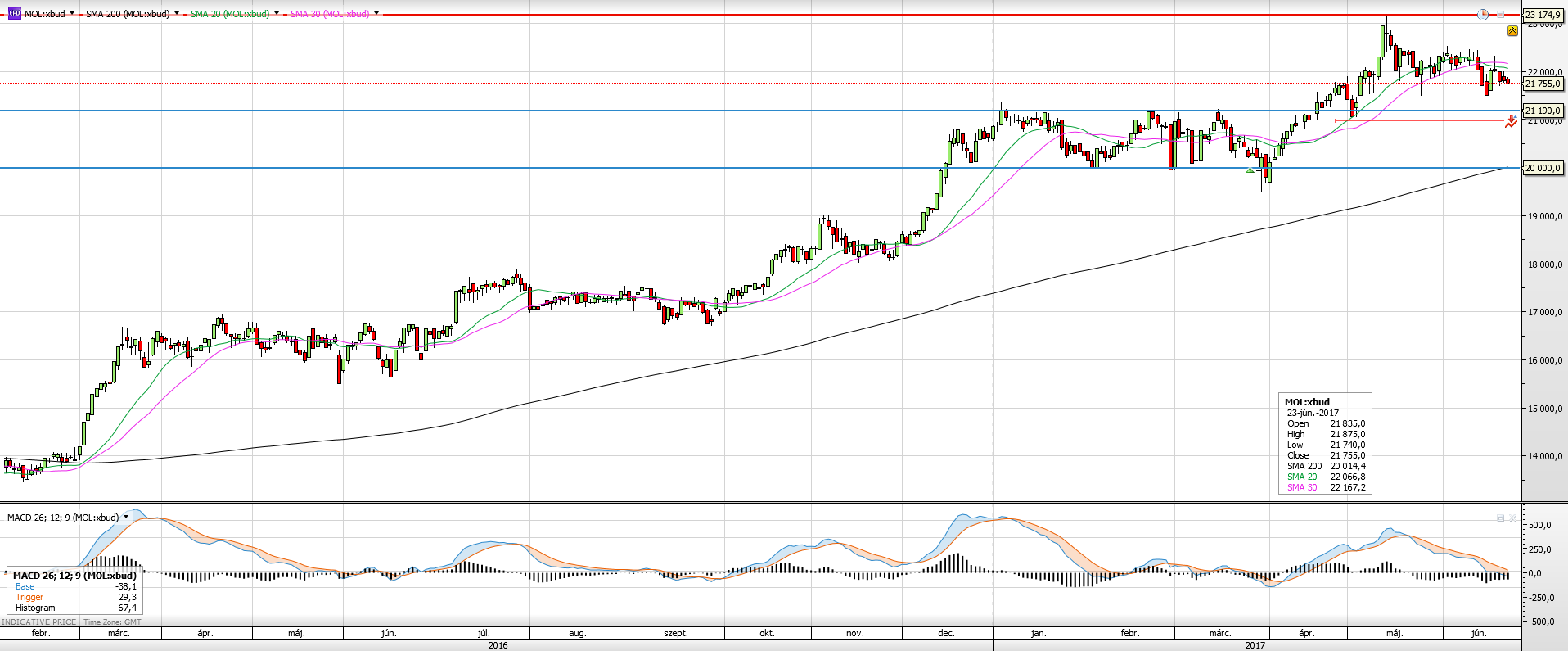The image size is (1568, 651).
Task: Click the SMA 20 22 066,8 row in info box
Action: click(1326, 477)
